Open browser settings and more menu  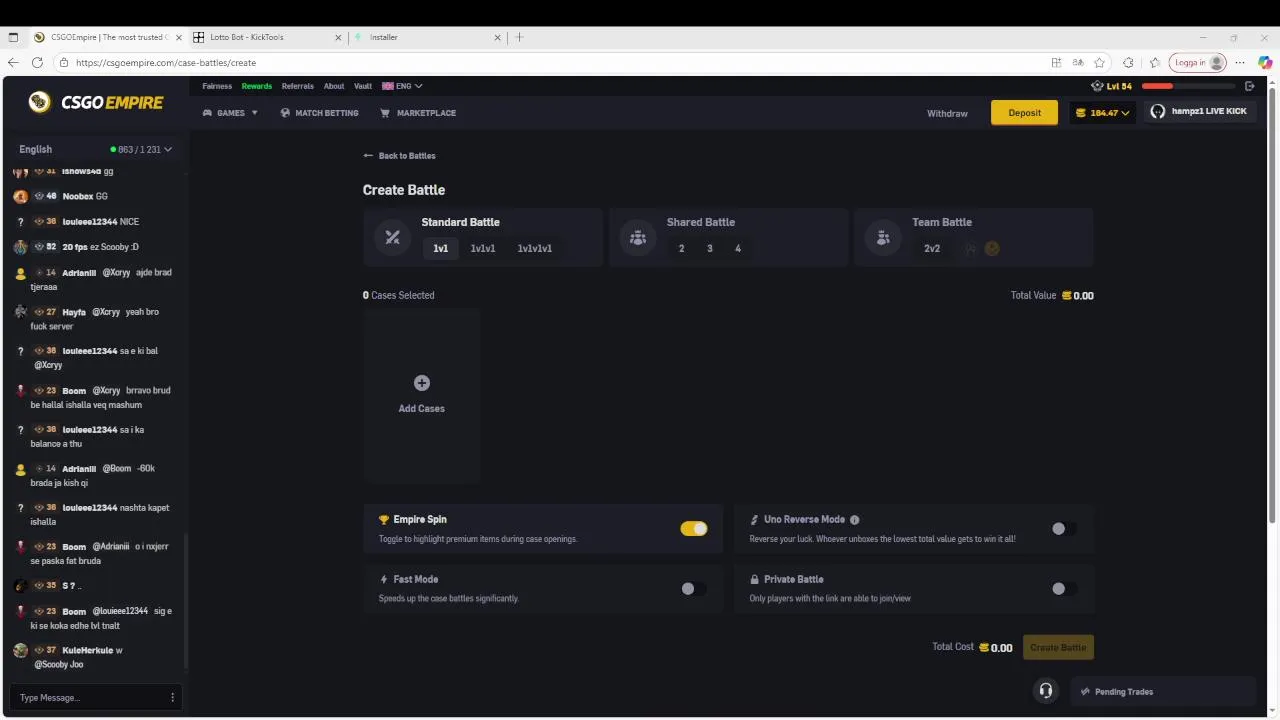(x=1240, y=62)
